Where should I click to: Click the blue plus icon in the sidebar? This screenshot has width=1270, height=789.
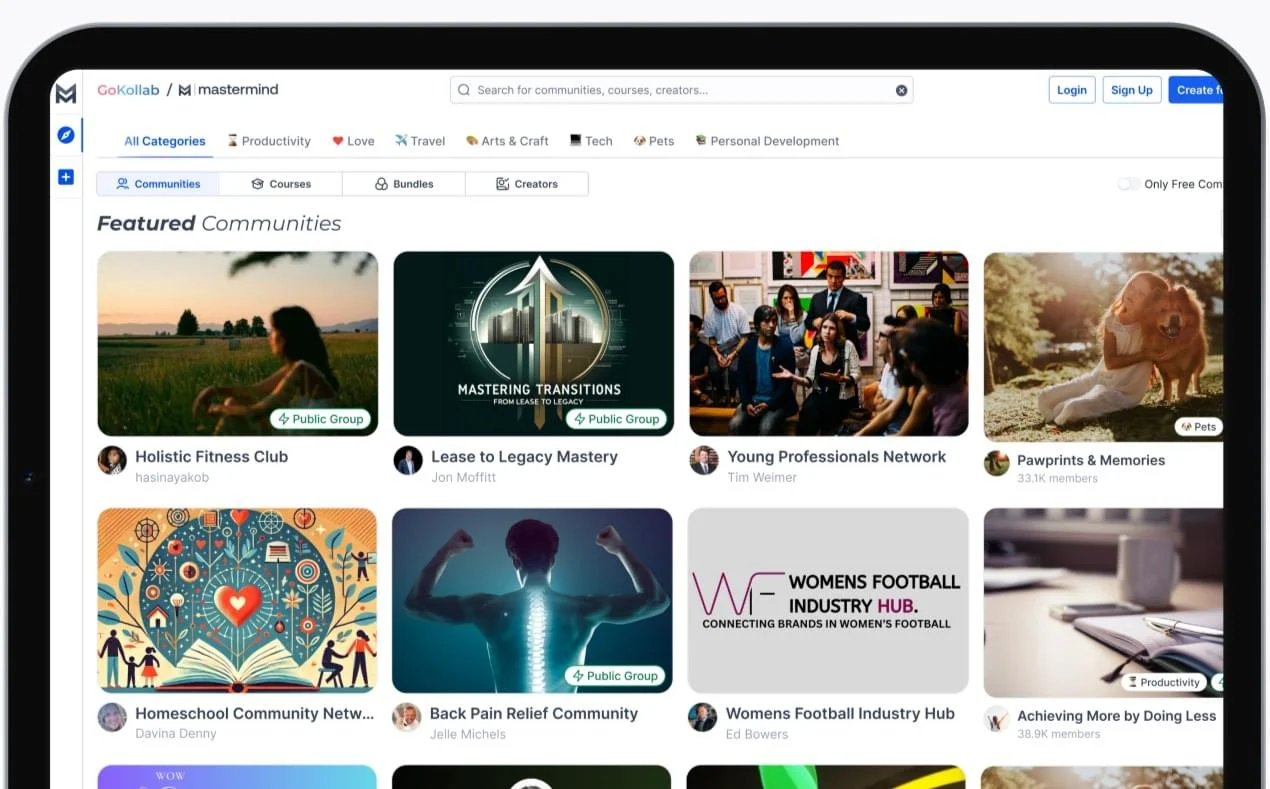point(66,177)
